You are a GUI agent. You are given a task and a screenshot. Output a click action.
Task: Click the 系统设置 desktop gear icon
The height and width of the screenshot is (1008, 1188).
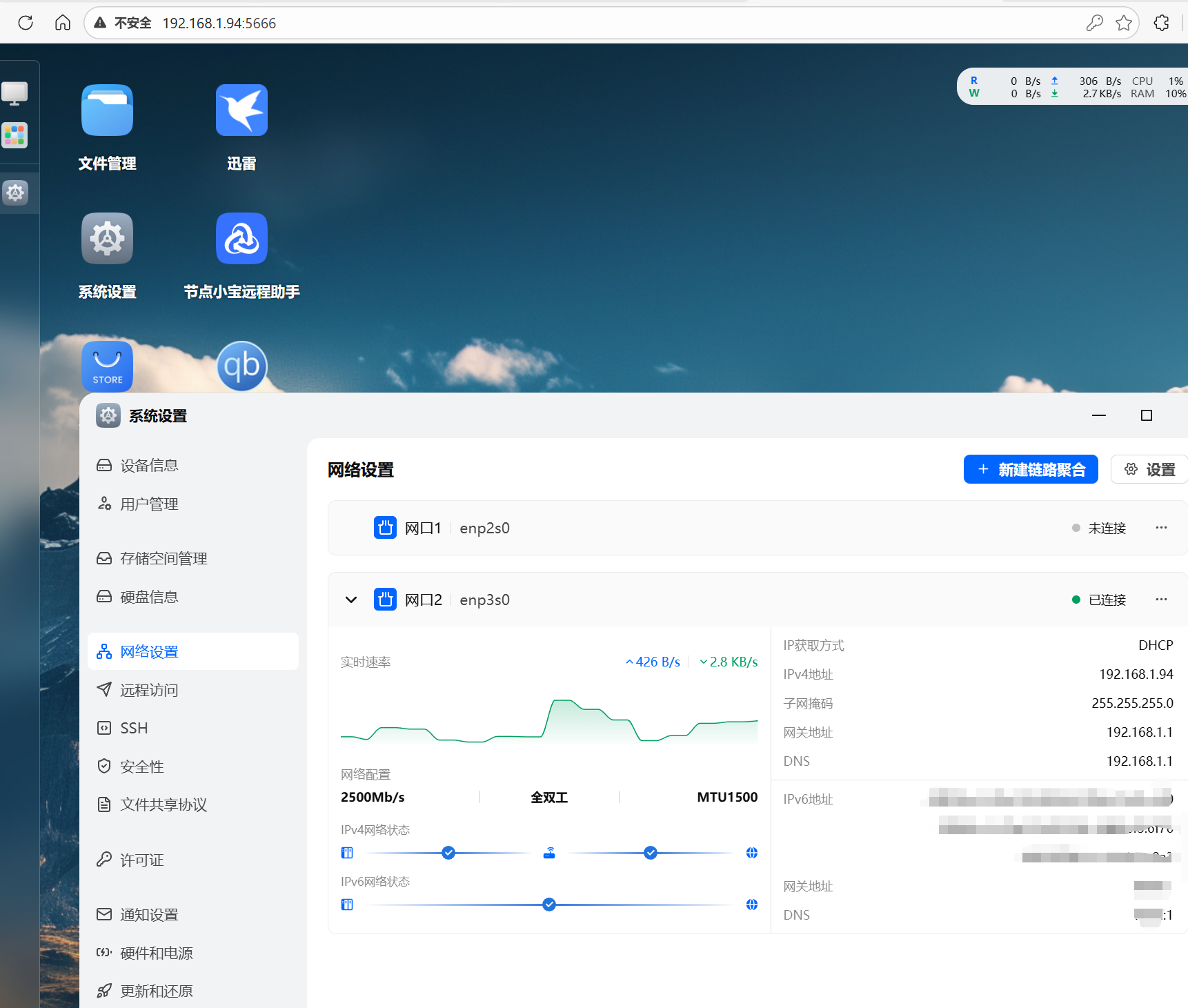click(x=107, y=239)
